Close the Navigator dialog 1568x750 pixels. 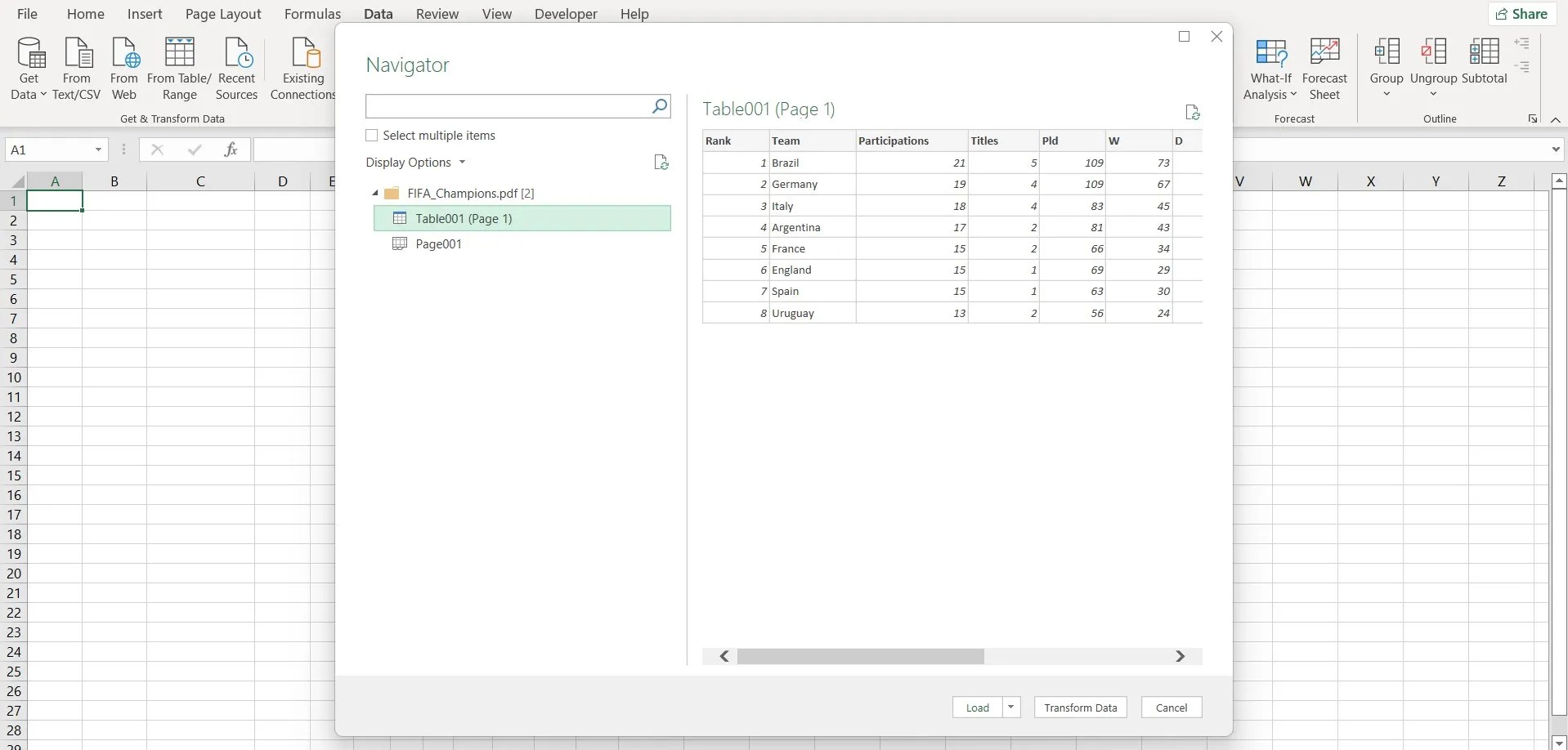1216,36
